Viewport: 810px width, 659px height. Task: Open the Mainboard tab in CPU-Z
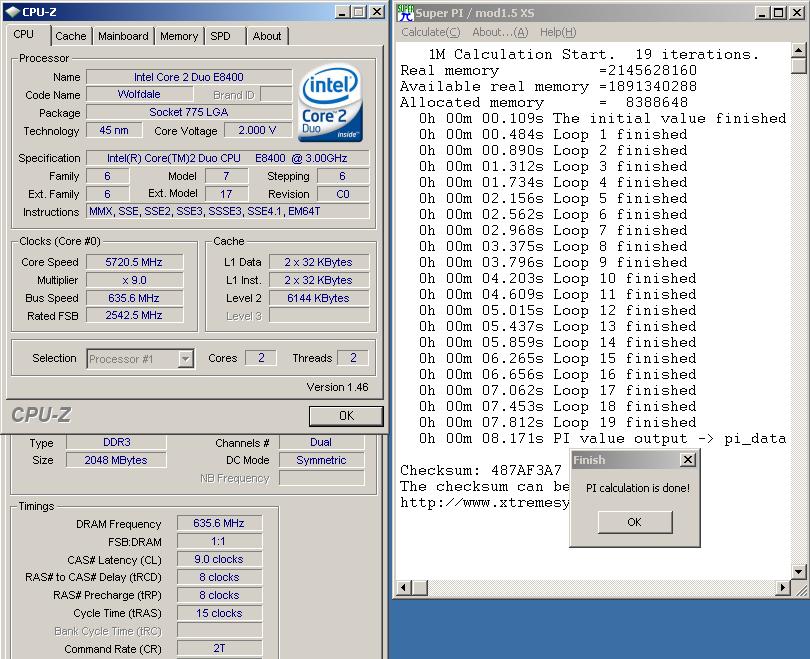click(123, 36)
